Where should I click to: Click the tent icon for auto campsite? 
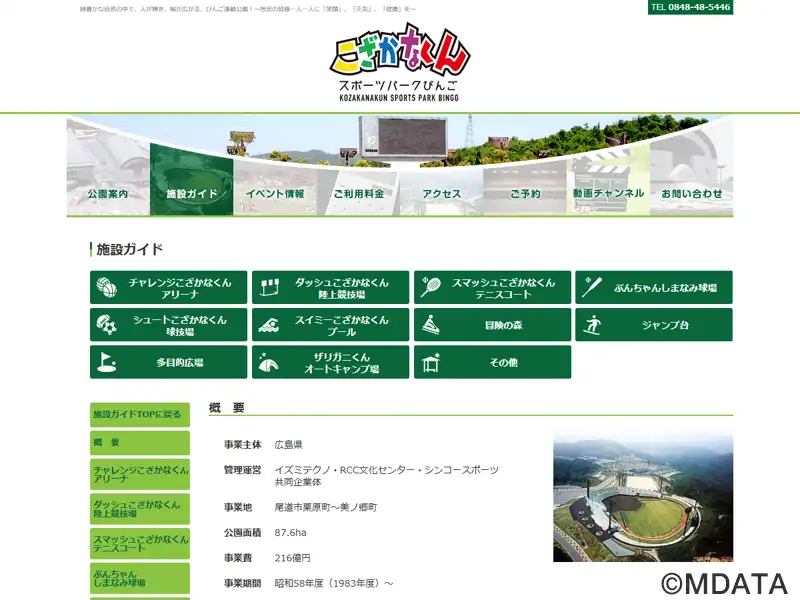click(x=268, y=362)
